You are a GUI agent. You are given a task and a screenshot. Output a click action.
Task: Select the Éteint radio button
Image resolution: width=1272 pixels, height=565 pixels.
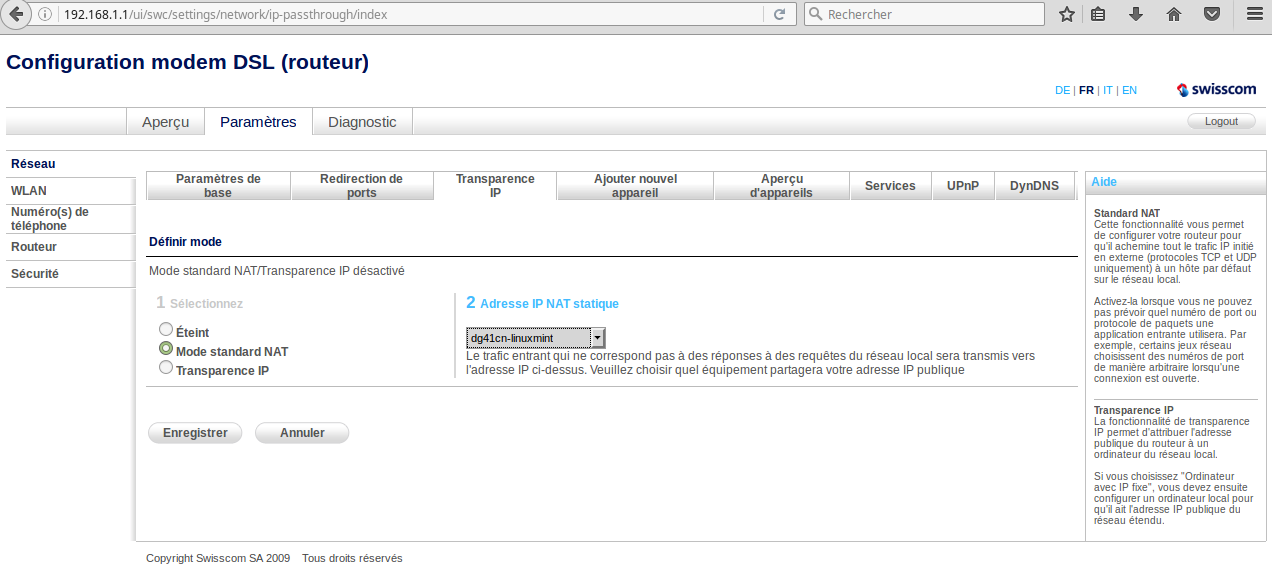[x=166, y=329]
